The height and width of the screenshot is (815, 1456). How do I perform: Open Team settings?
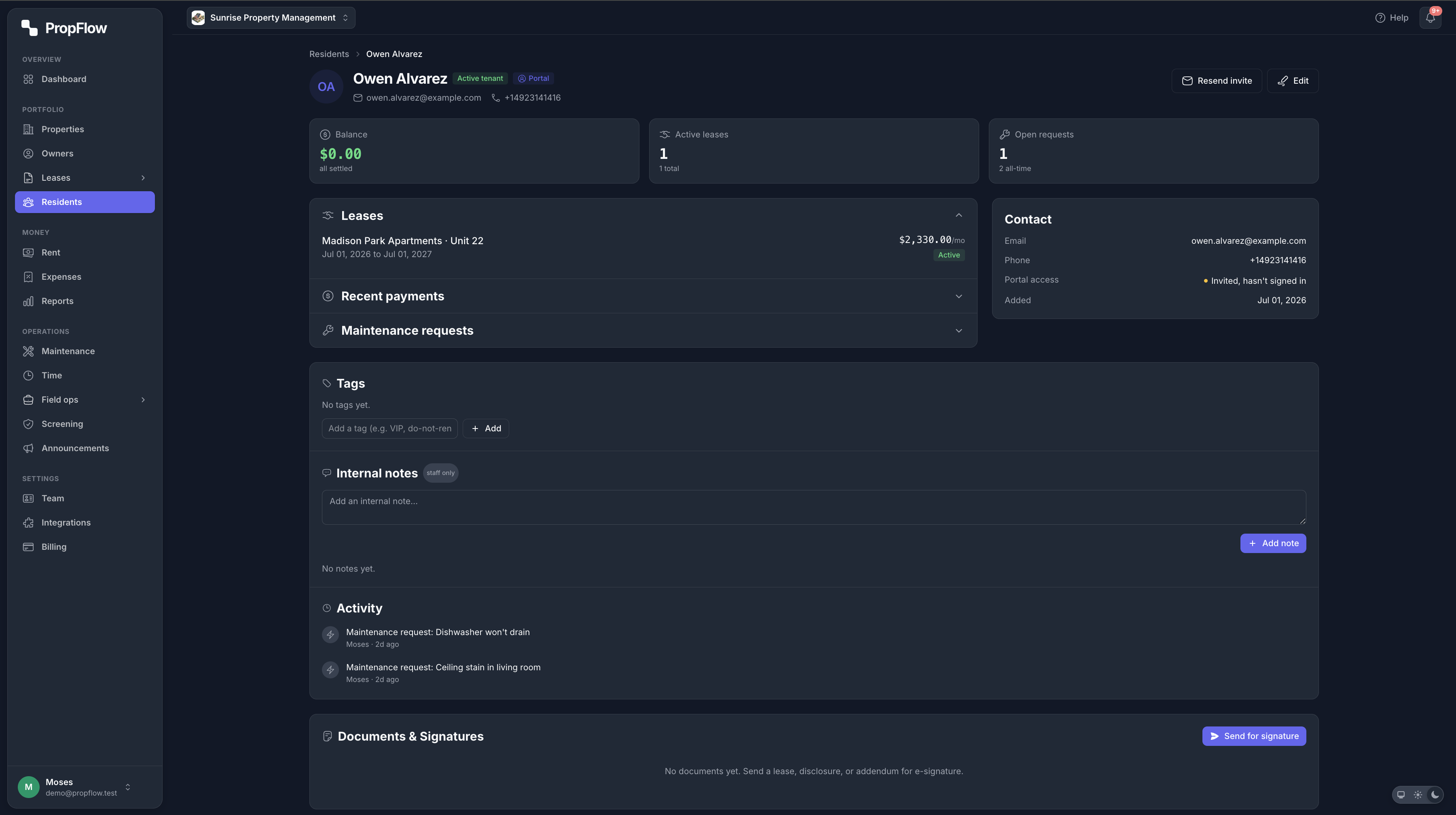click(x=85, y=498)
